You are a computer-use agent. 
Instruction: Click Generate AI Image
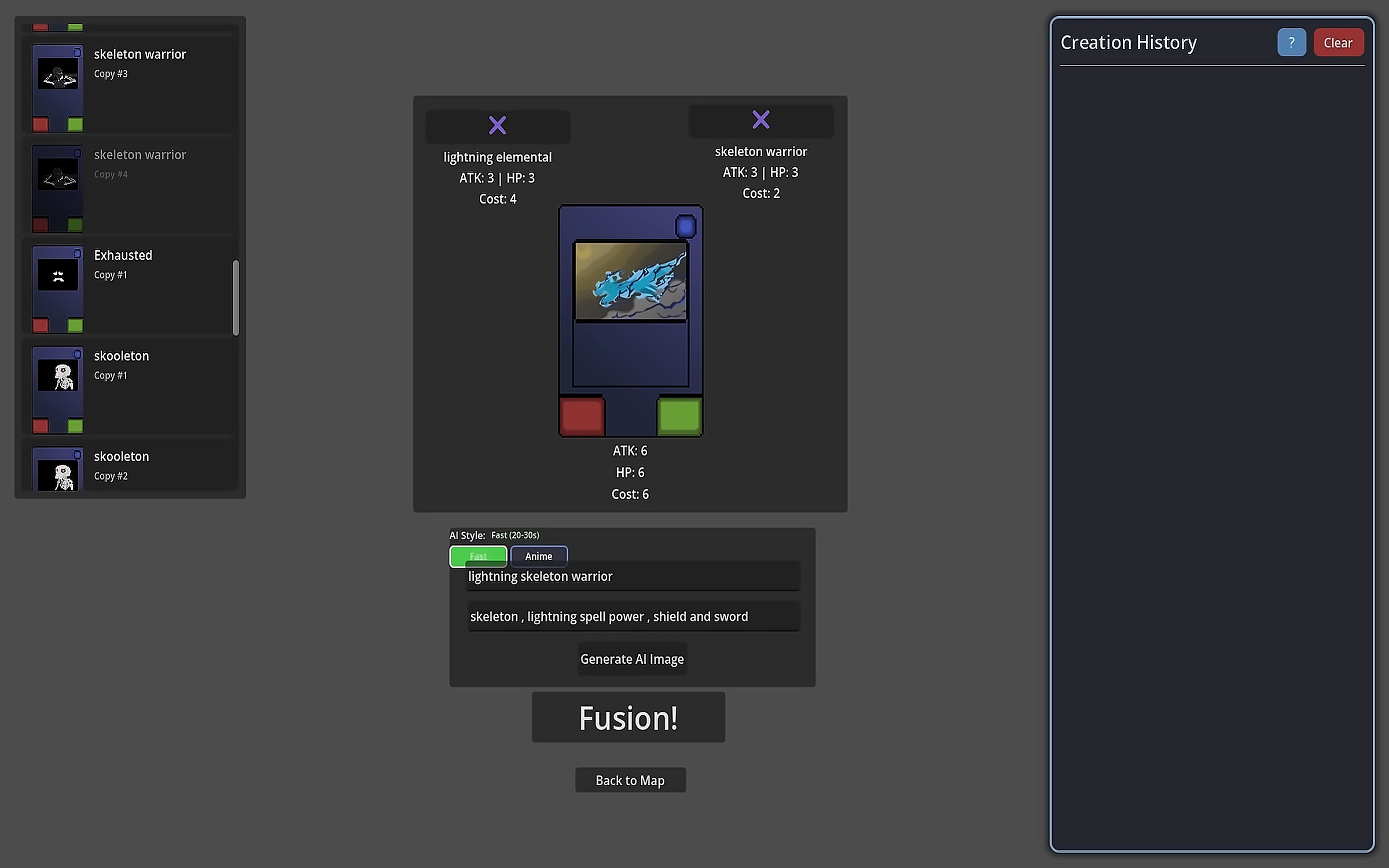632,659
